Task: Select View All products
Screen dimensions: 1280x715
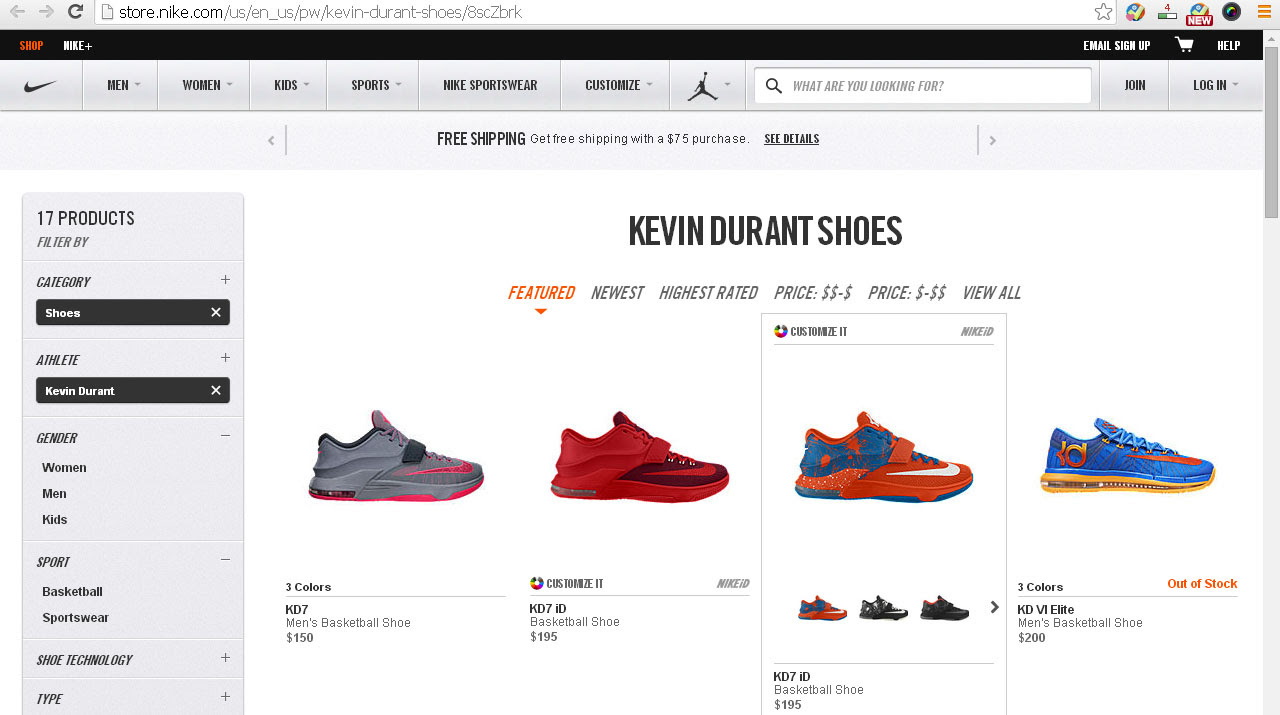Action: pyautogui.click(x=991, y=293)
